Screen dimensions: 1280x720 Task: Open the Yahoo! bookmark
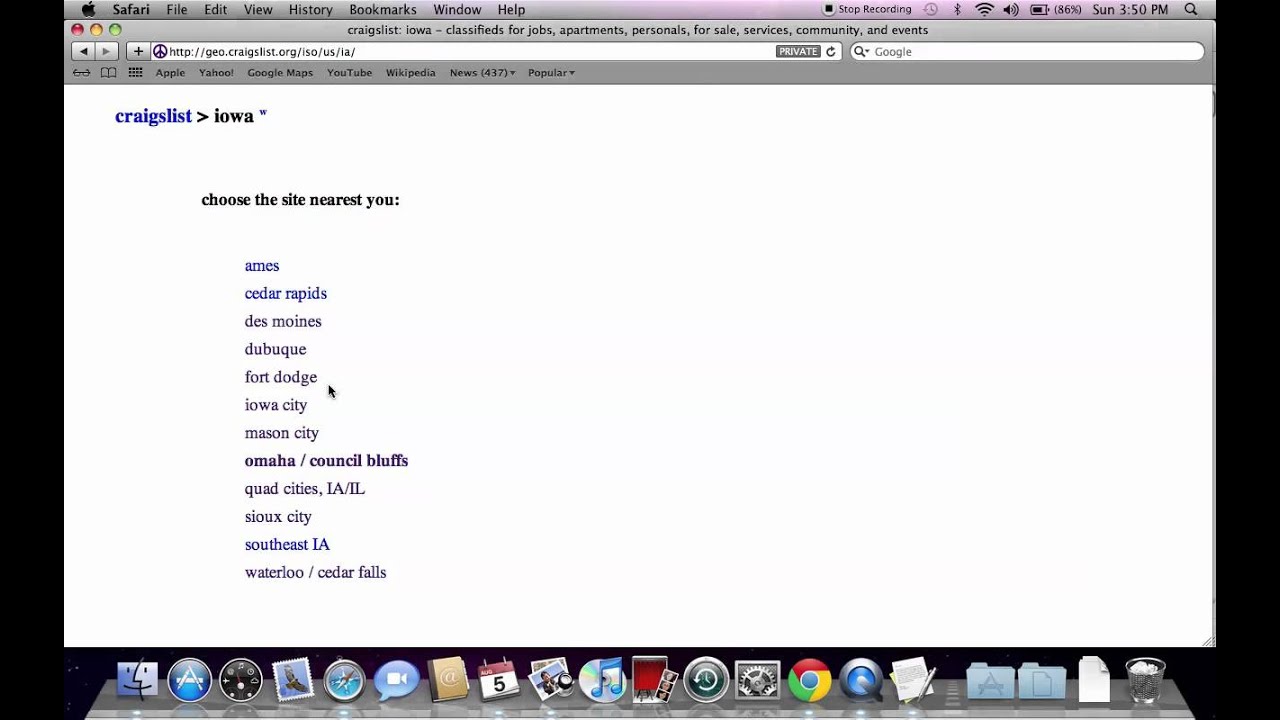pyautogui.click(x=216, y=73)
